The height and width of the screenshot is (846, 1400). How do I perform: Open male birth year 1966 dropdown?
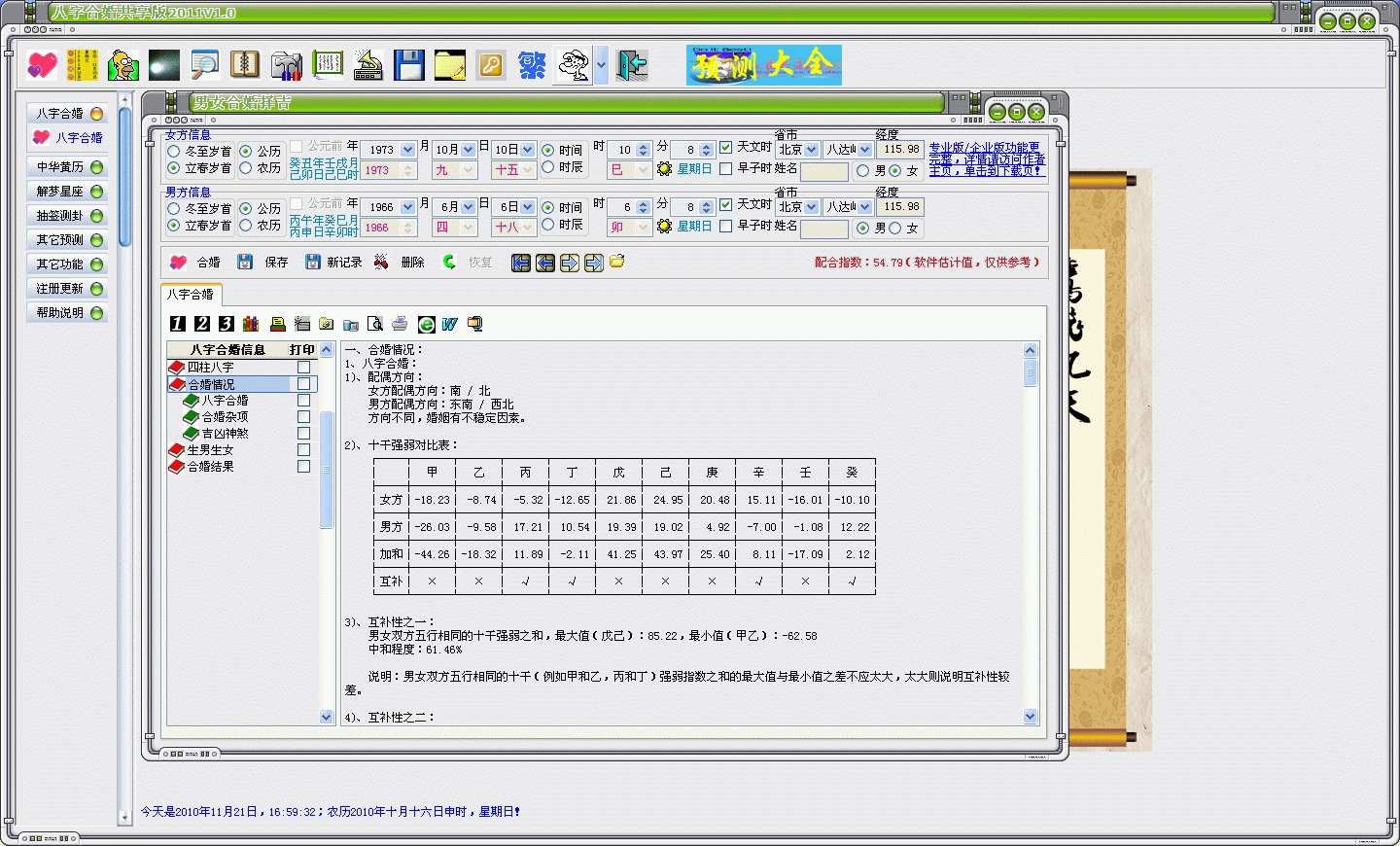(x=408, y=207)
